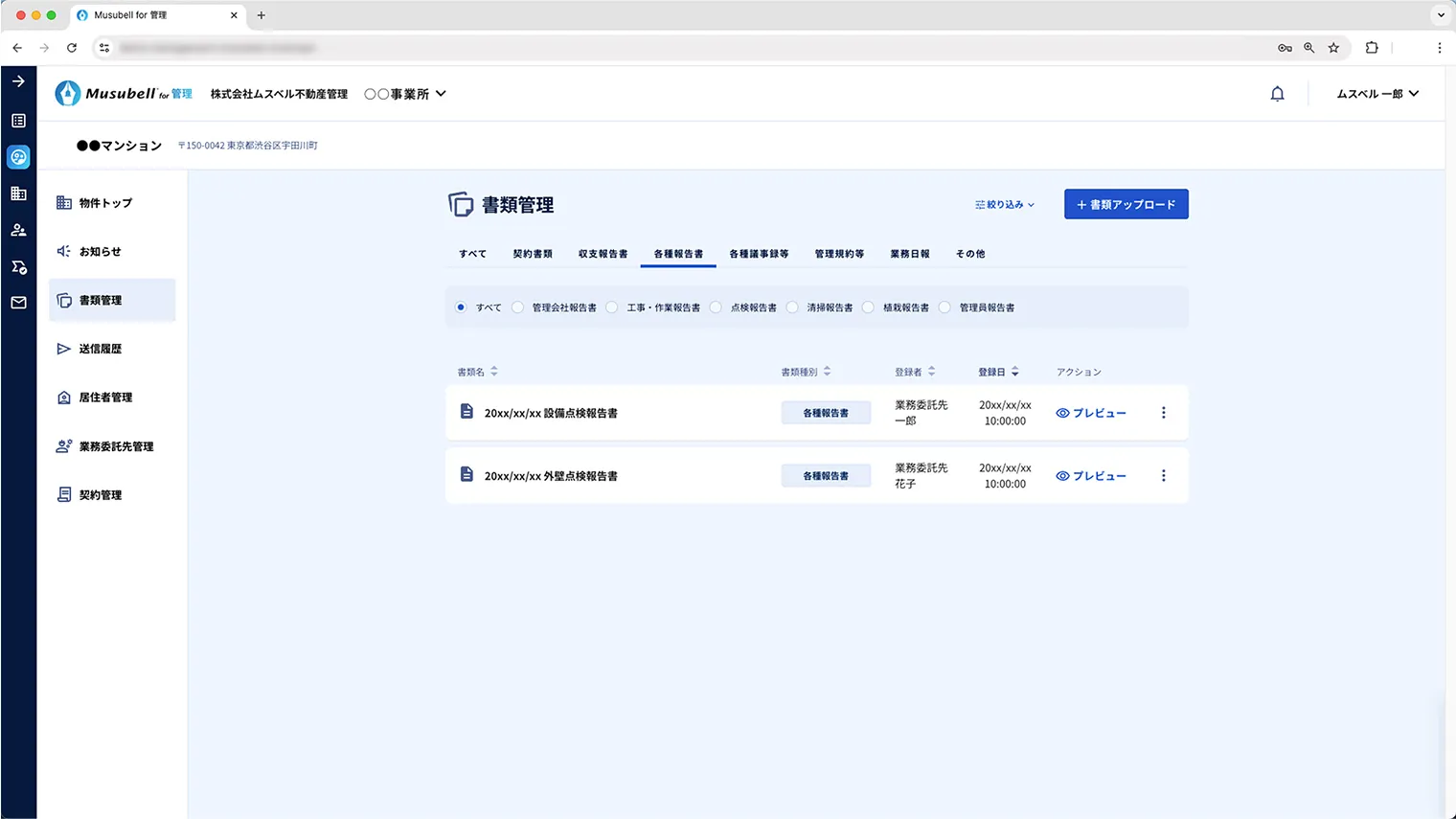This screenshot has height=819, width=1456.
Task: Open the 各種議事録等 tab
Action: coord(758,253)
